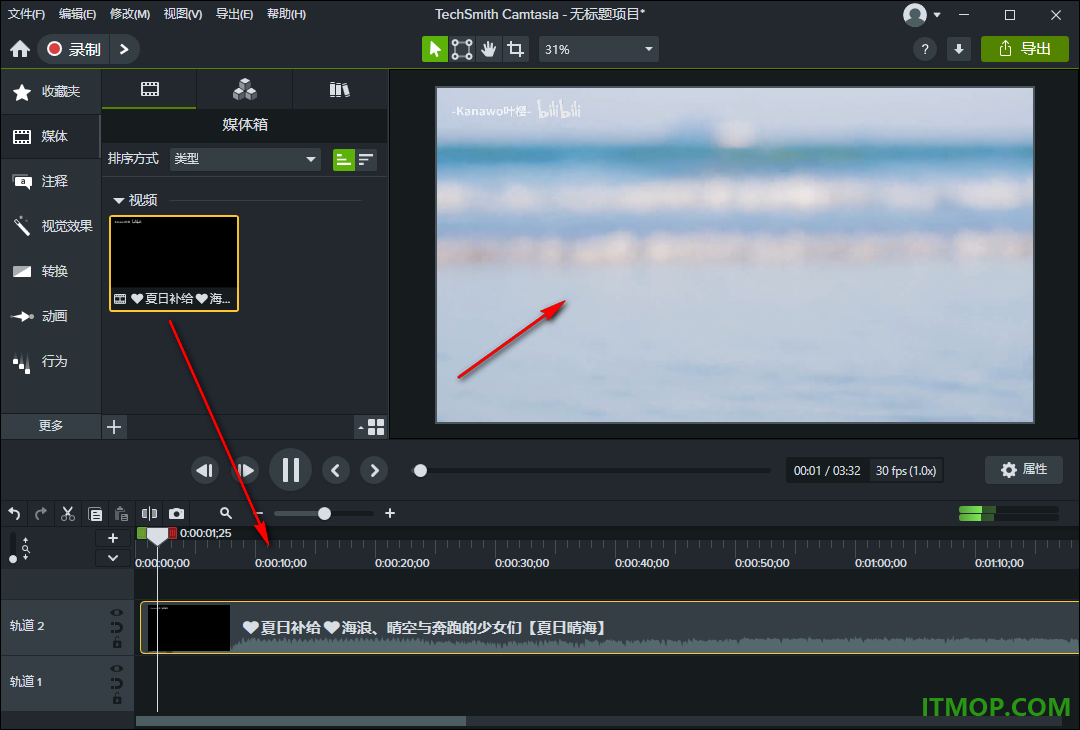Go to next clip arrow
The height and width of the screenshot is (730, 1080).
374,470
